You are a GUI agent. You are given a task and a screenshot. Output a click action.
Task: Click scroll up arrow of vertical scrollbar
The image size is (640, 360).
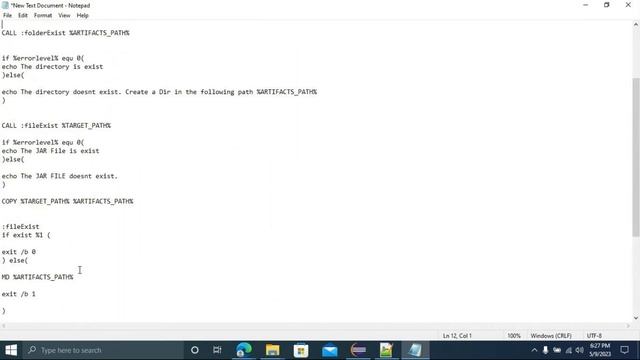tap(636, 24)
